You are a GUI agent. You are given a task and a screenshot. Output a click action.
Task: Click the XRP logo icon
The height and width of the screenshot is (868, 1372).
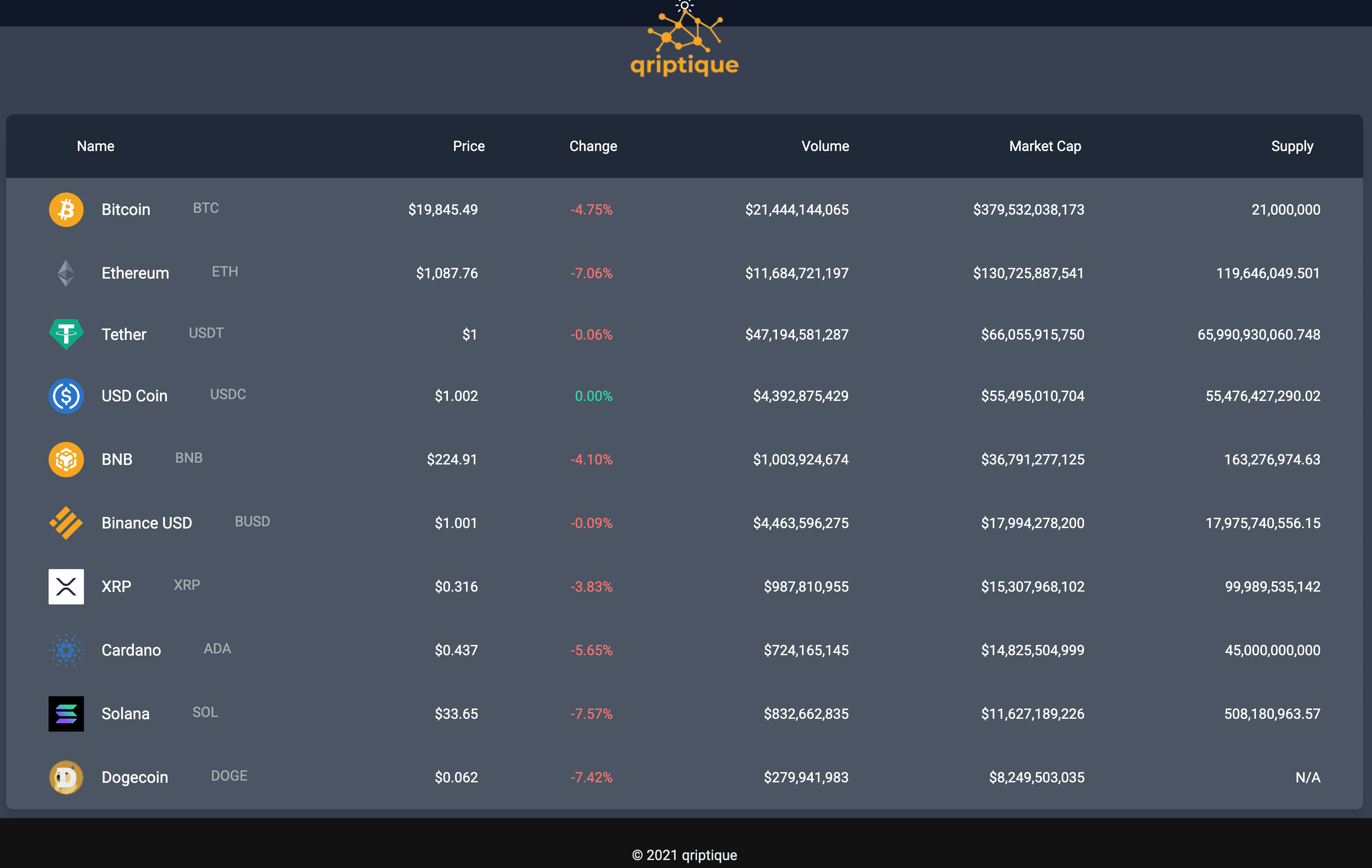tap(66, 587)
